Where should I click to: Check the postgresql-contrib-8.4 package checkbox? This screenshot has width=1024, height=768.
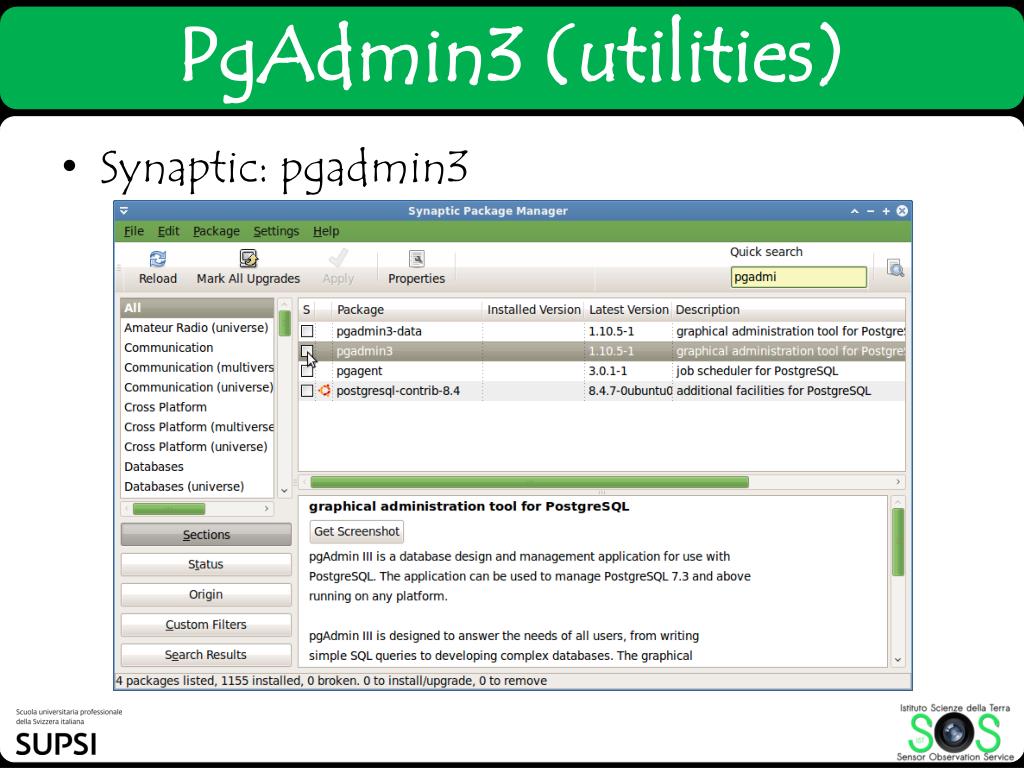(307, 391)
